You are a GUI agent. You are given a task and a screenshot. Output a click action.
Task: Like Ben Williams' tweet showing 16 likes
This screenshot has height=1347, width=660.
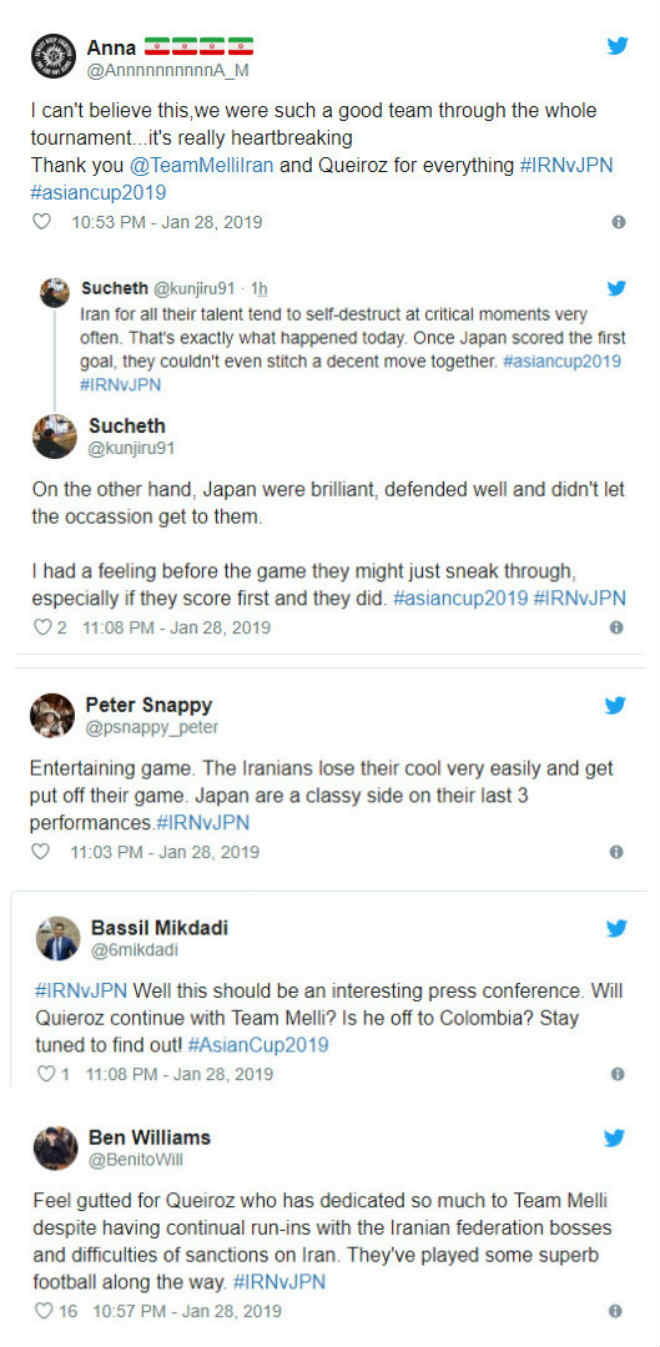pyautogui.click(x=43, y=1311)
